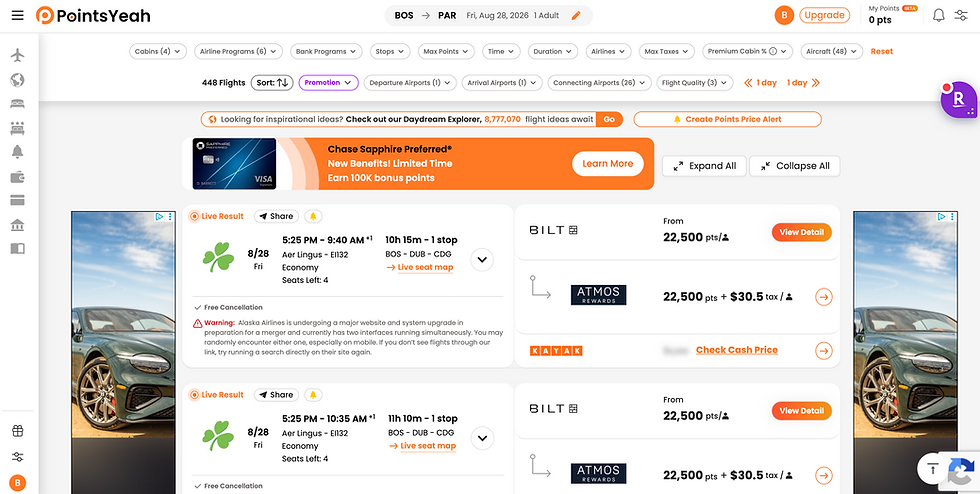Click back-to-top arrow button
This screenshot has height=494, width=980.
point(933,468)
